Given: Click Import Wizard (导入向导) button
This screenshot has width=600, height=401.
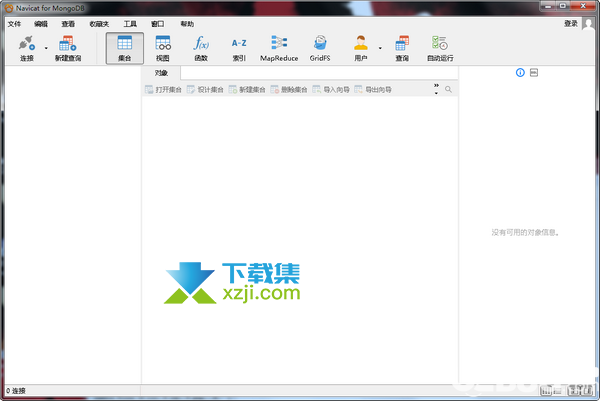Looking at the screenshot, I should pos(331,90).
